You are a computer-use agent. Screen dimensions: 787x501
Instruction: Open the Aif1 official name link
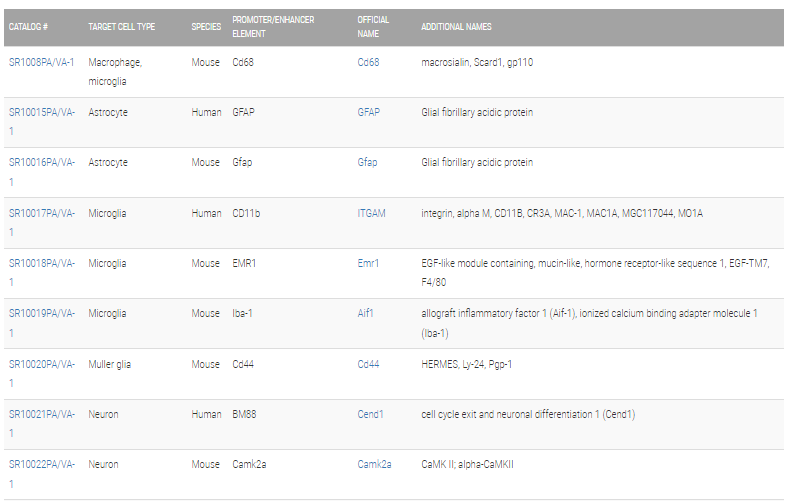click(x=365, y=313)
